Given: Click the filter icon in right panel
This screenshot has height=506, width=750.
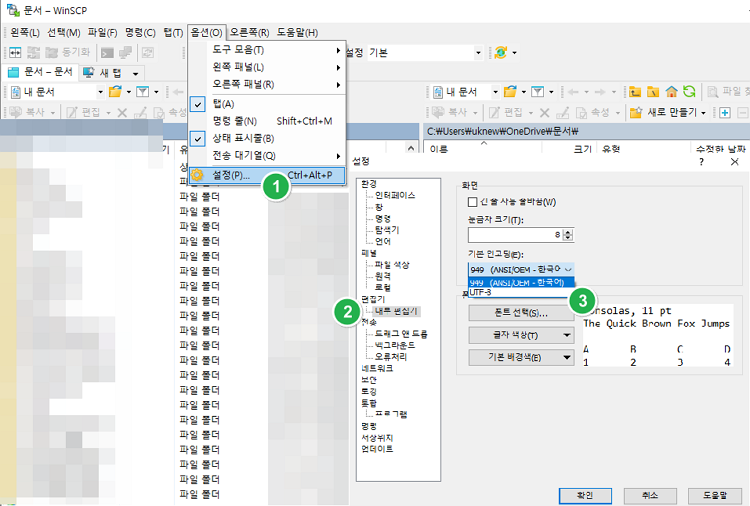Looking at the screenshot, I should click(x=538, y=91).
